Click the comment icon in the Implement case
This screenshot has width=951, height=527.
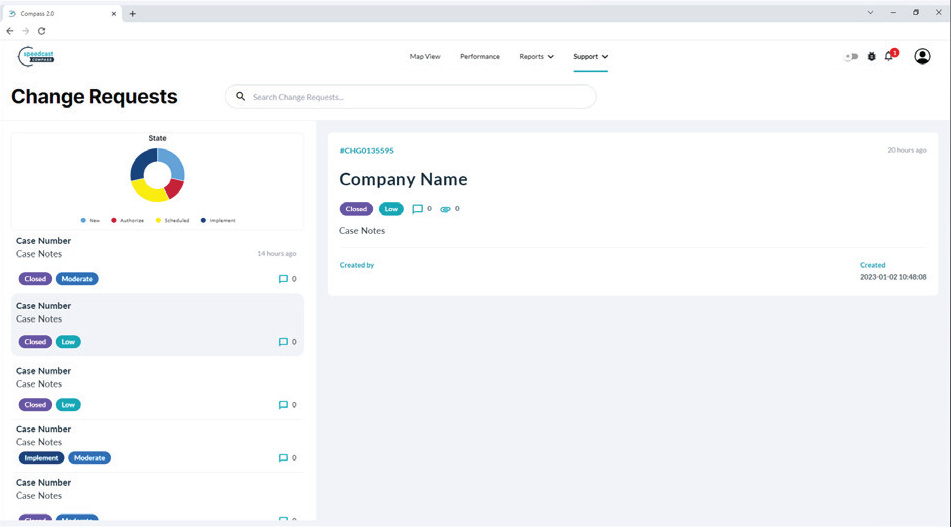pos(283,458)
